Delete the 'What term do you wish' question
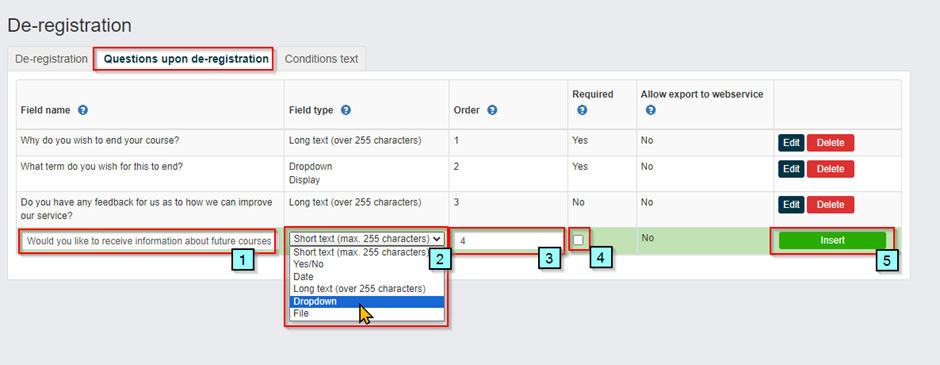This screenshot has width=940, height=365. pos(830,169)
